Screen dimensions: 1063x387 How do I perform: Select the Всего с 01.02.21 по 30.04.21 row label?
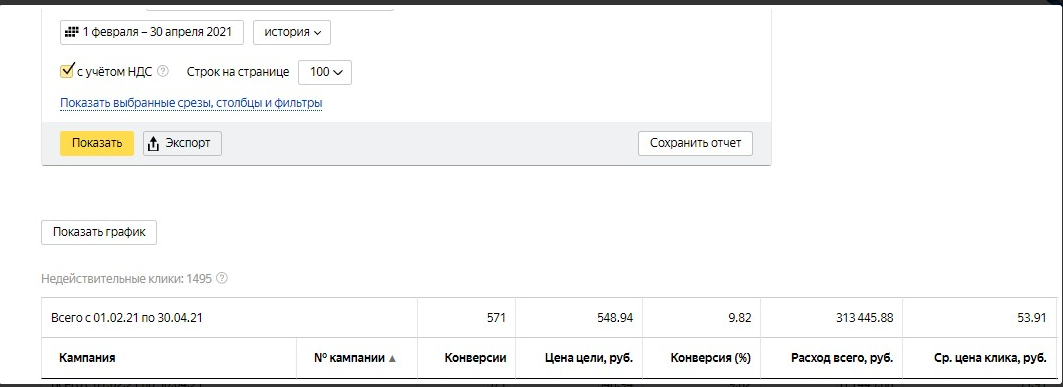127,318
